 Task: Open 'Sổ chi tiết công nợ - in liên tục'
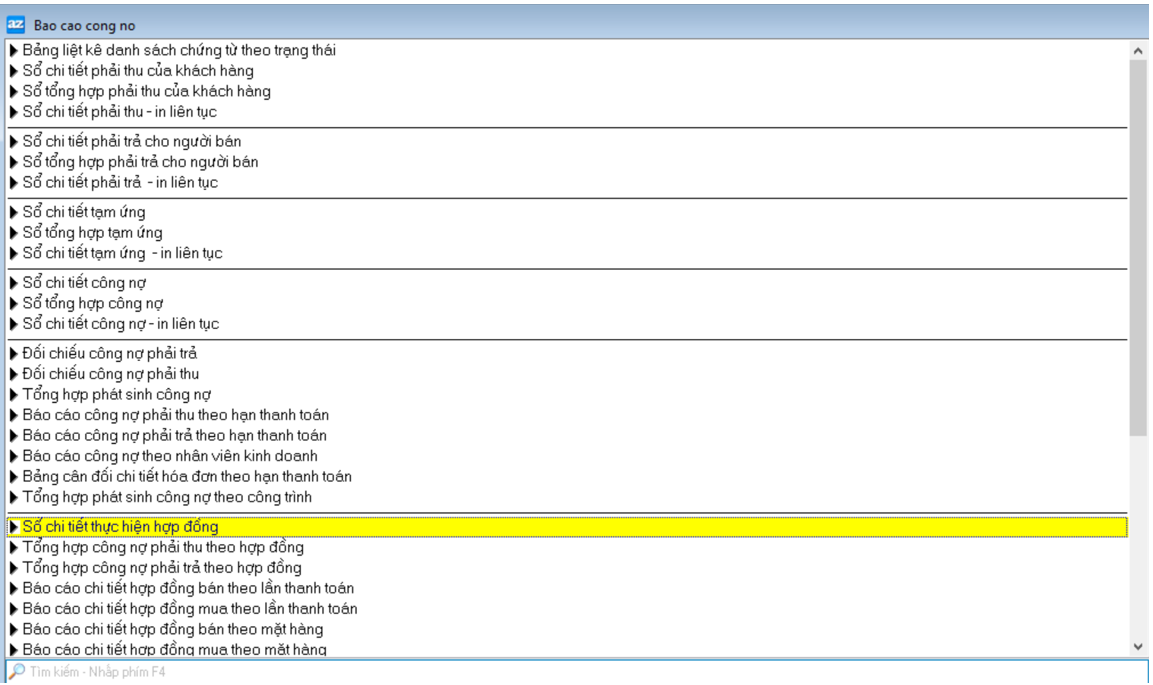click(x=120, y=324)
